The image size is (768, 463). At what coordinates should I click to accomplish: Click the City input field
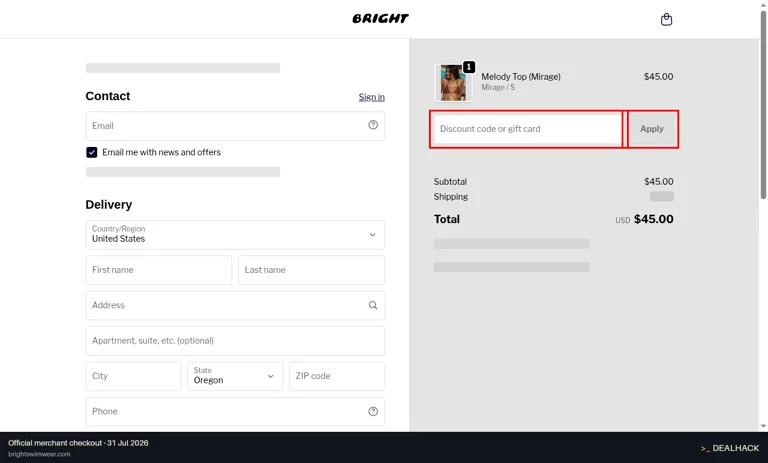(x=133, y=376)
